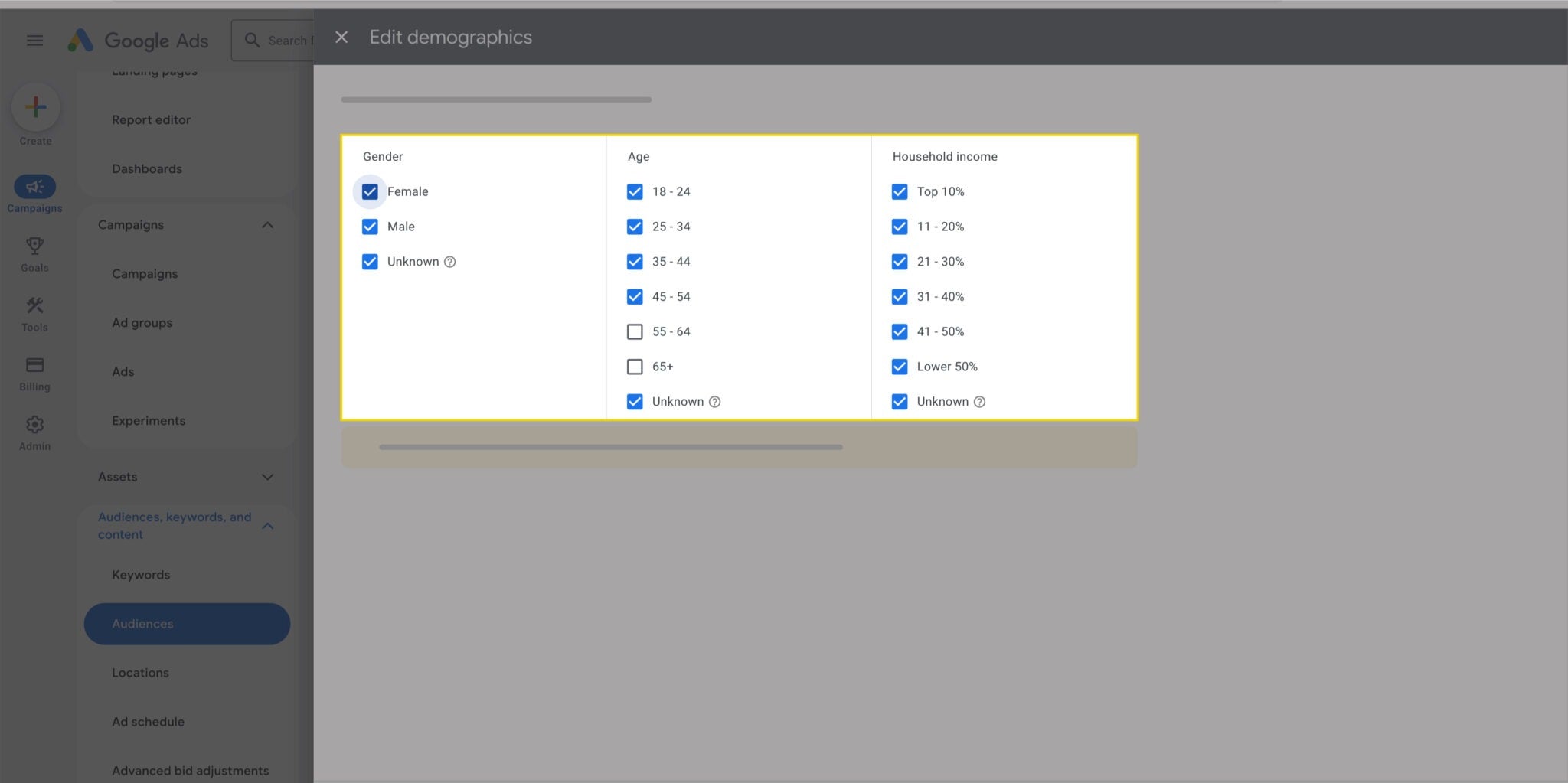Collapse the Campaigns section chevron

(x=267, y=225)
